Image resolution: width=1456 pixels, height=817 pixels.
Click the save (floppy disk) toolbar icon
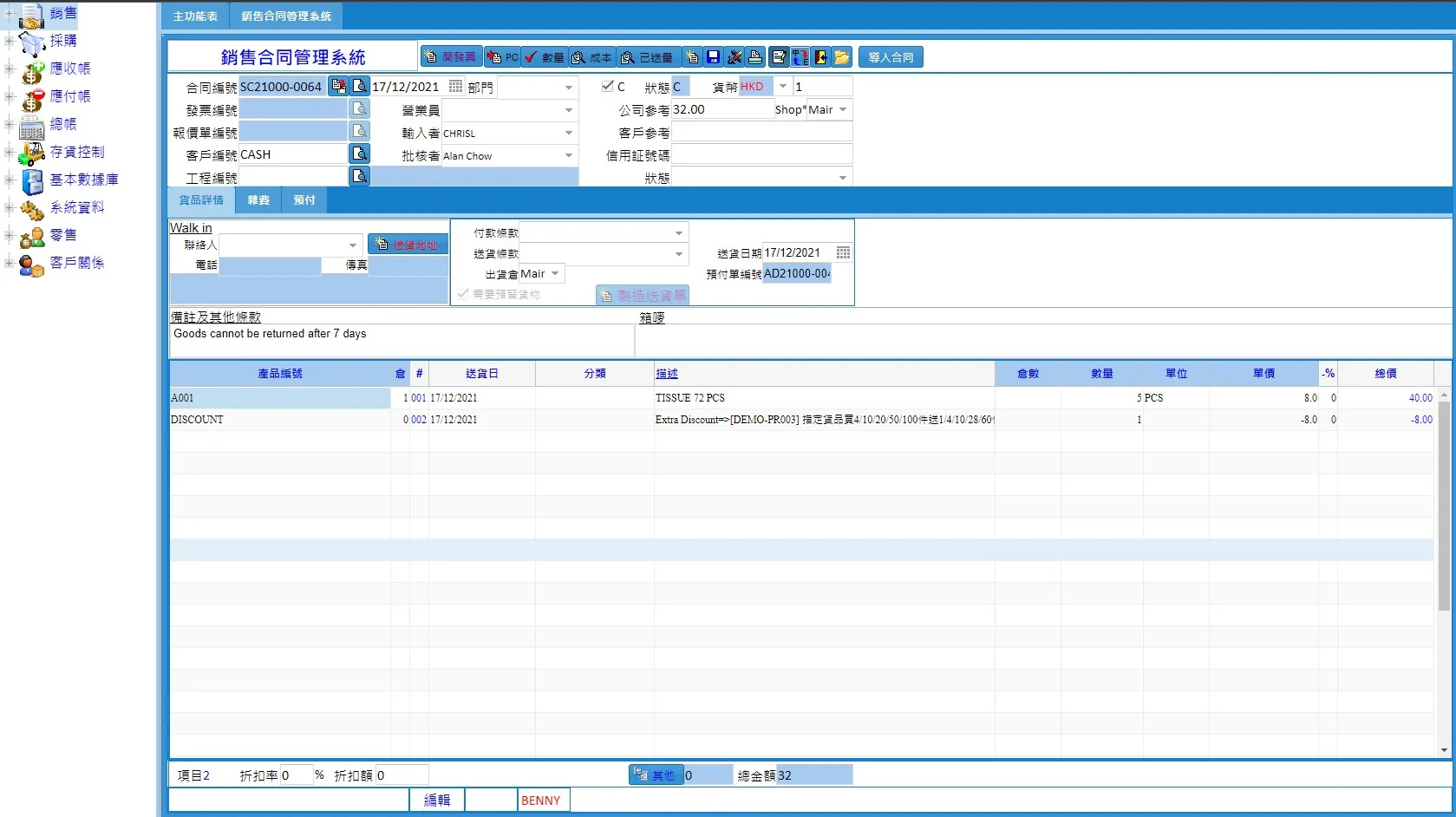click(713, 57)
